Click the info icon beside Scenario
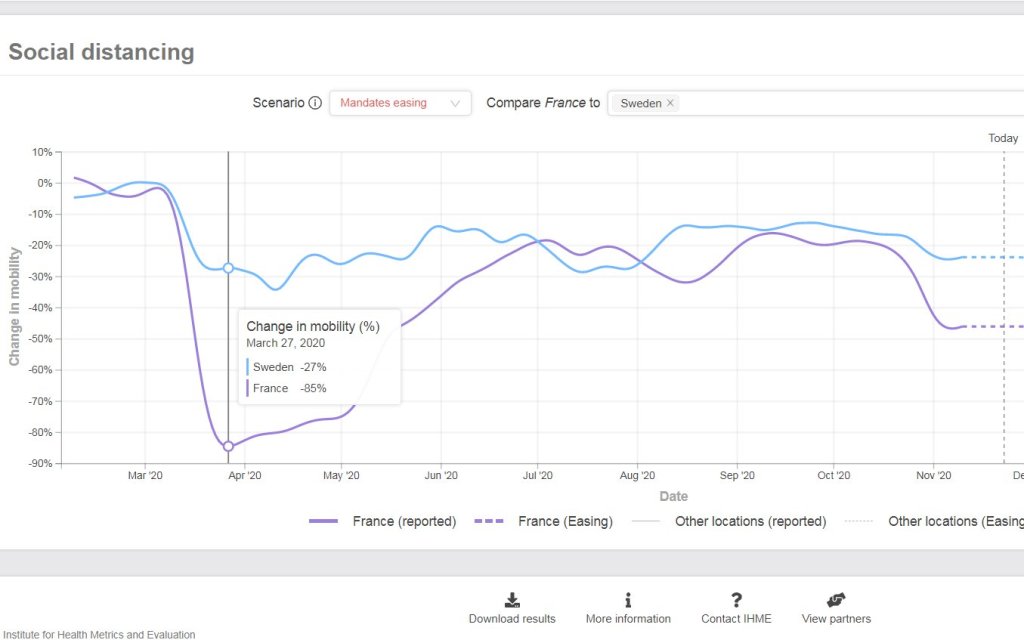 tap(315, 103)
